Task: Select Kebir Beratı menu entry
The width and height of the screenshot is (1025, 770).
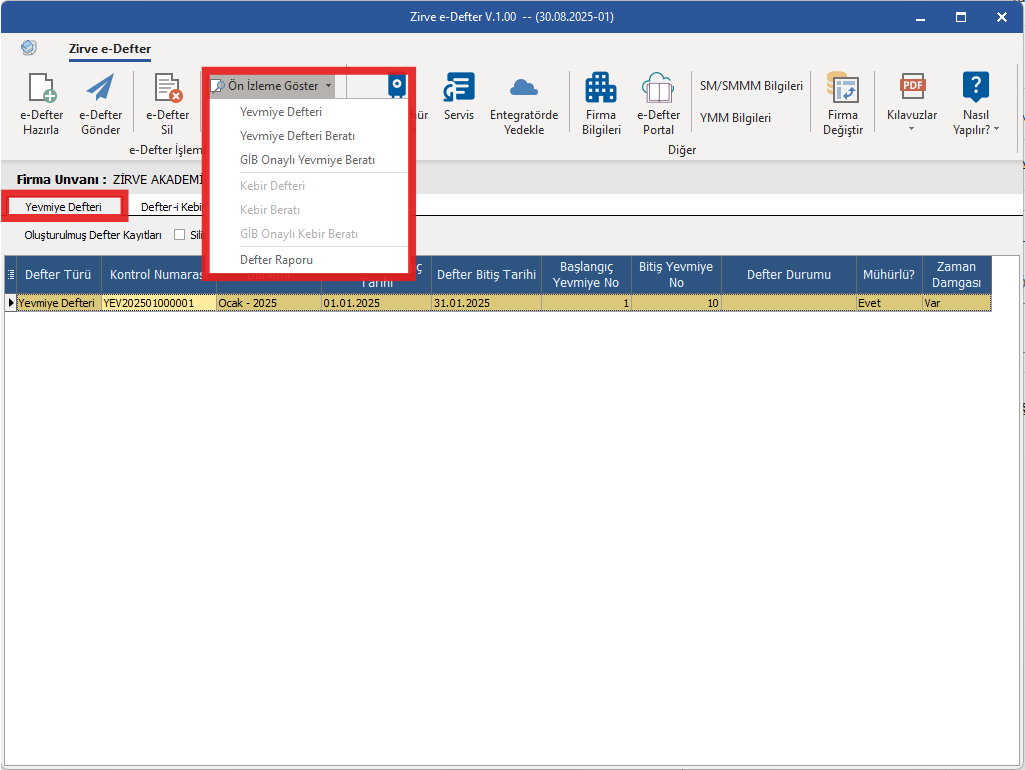Action: coord(269,210)
